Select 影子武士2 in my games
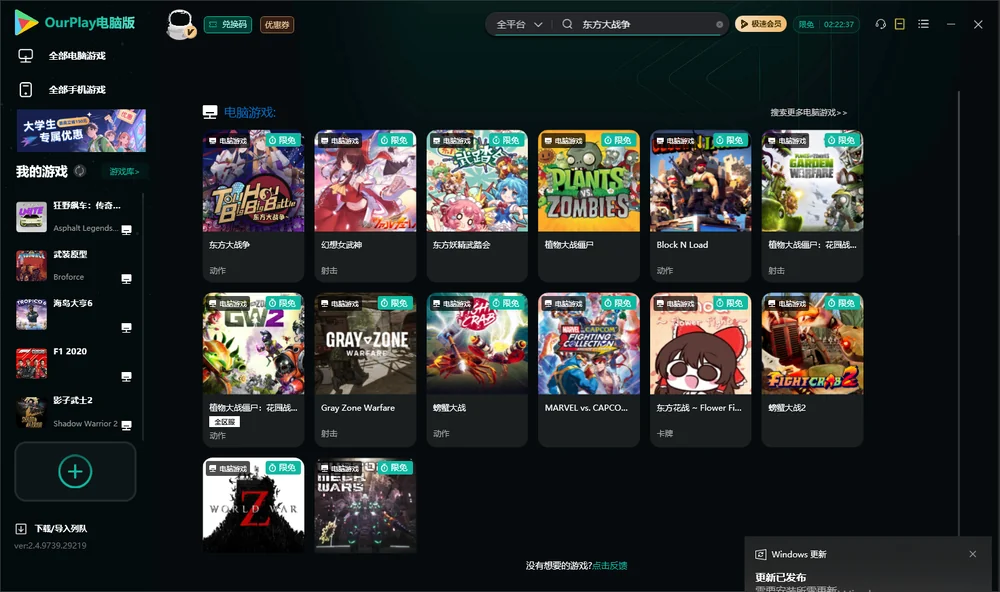This screenshot has width=1000, height=592. click(x=74, y=412)
